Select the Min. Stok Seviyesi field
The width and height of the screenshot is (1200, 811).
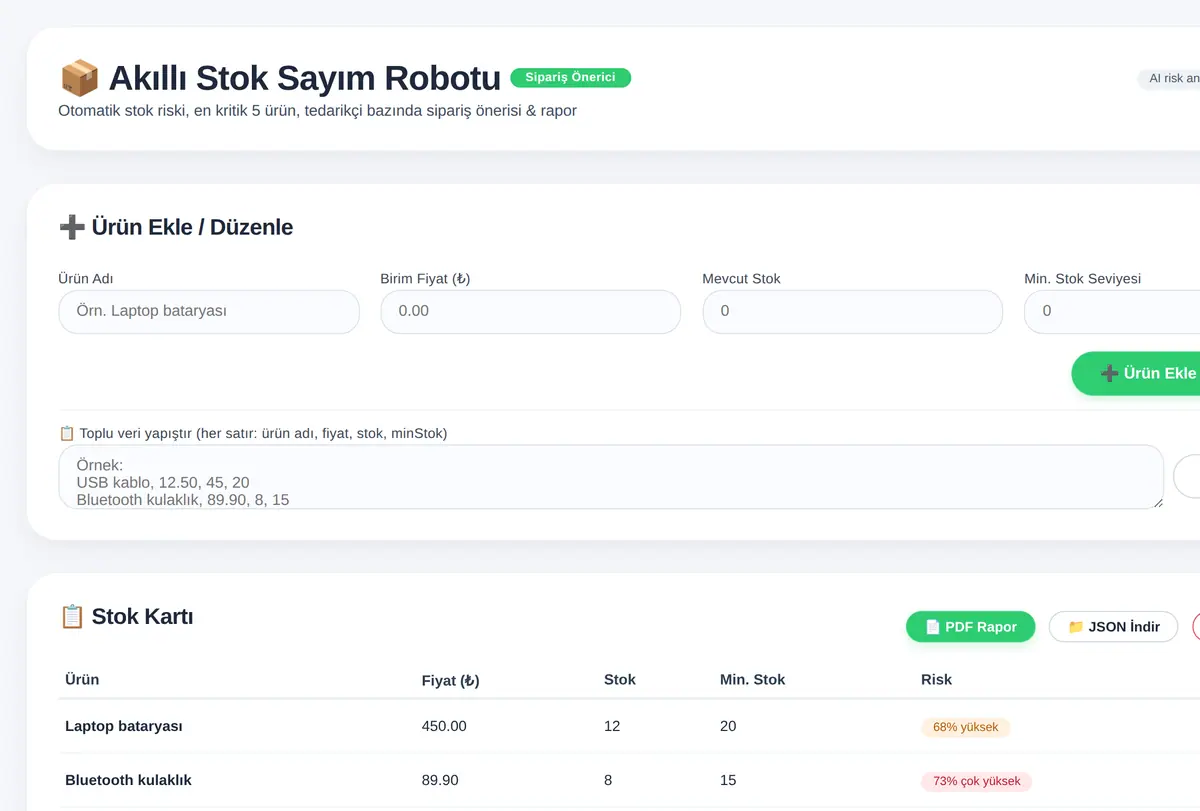(x=1112, y=312)
